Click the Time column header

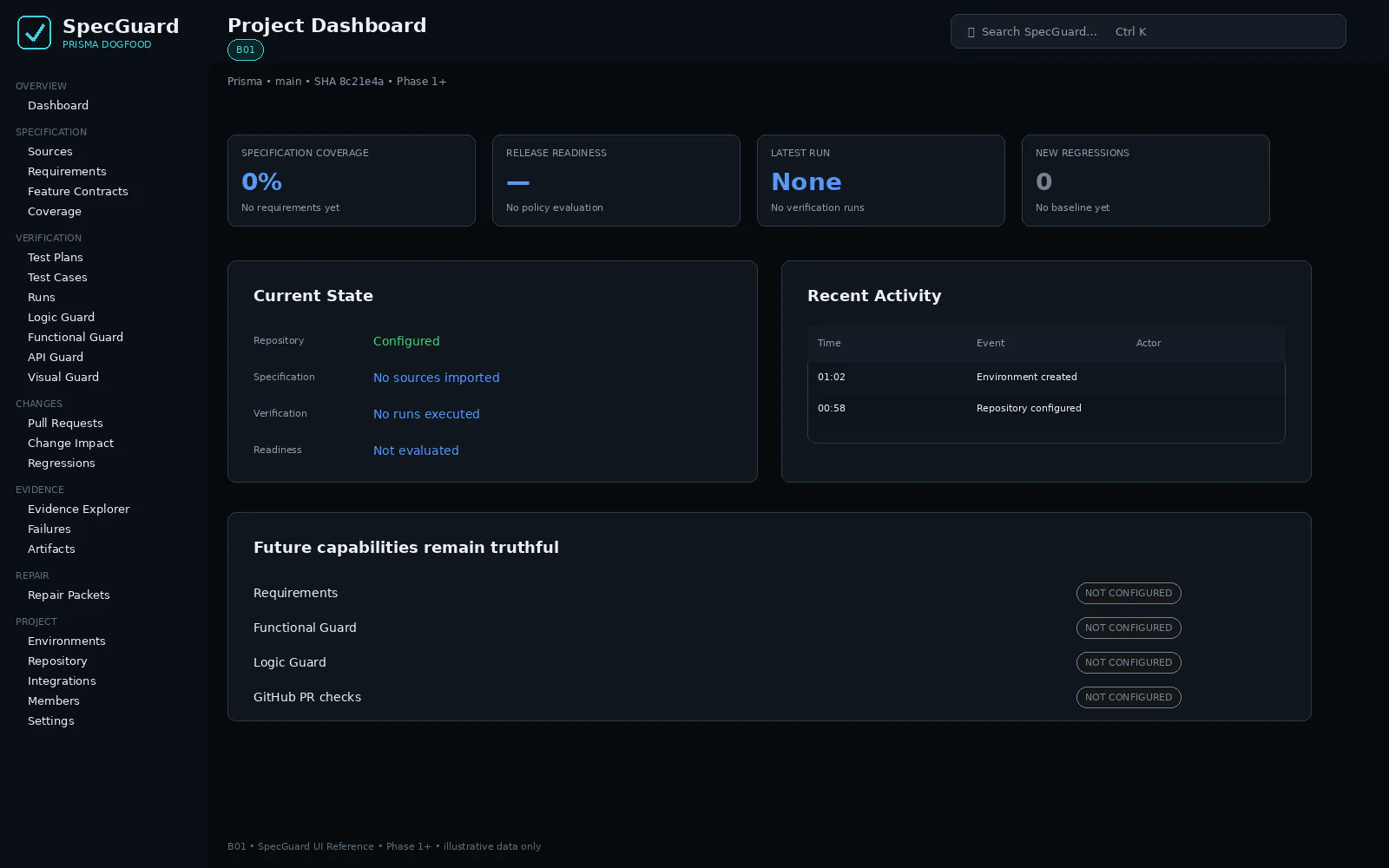coord(829,343)
